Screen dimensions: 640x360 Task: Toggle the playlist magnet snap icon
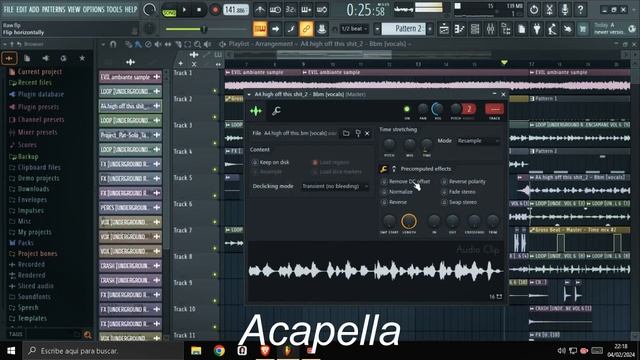(x=113, y=44)
